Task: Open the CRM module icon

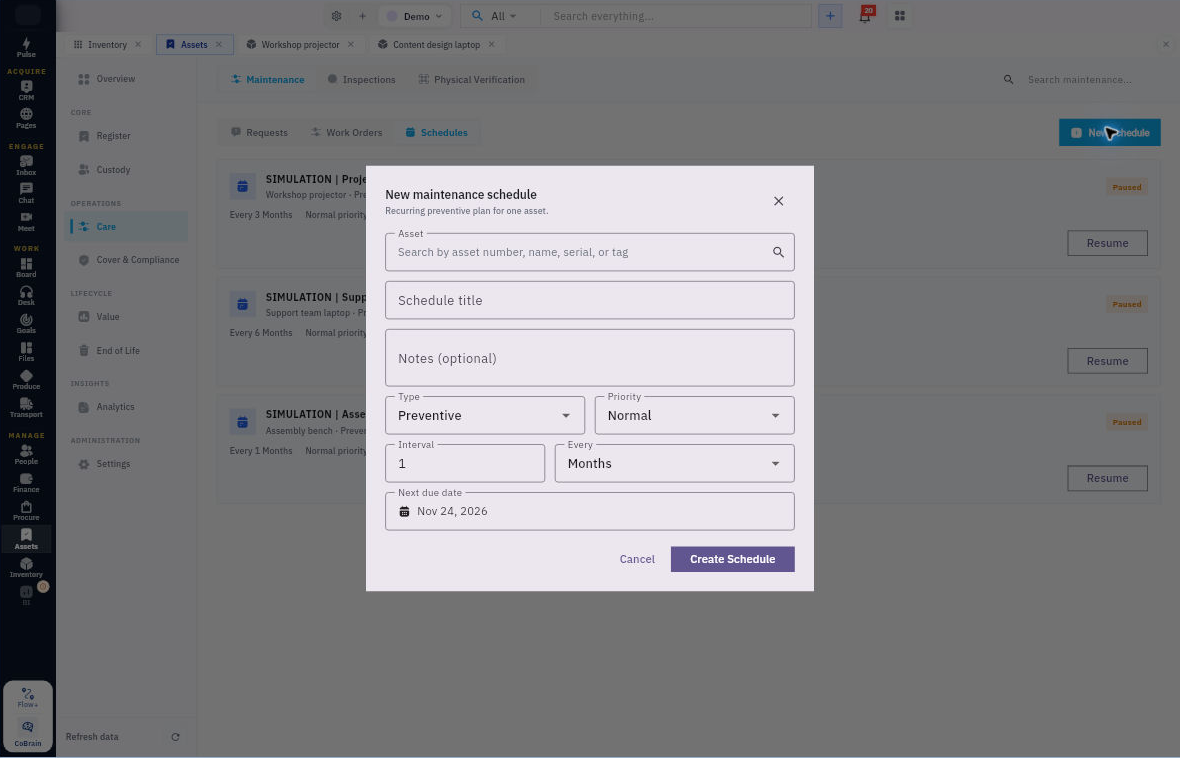Action: (26, 90)
